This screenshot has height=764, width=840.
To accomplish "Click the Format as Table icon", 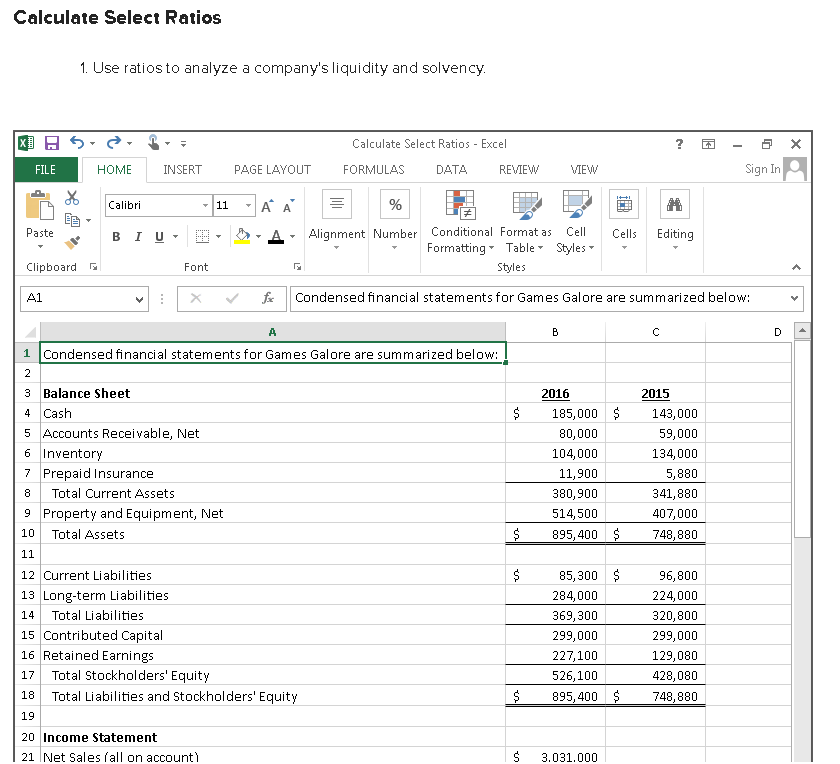I will coord(525,222).
